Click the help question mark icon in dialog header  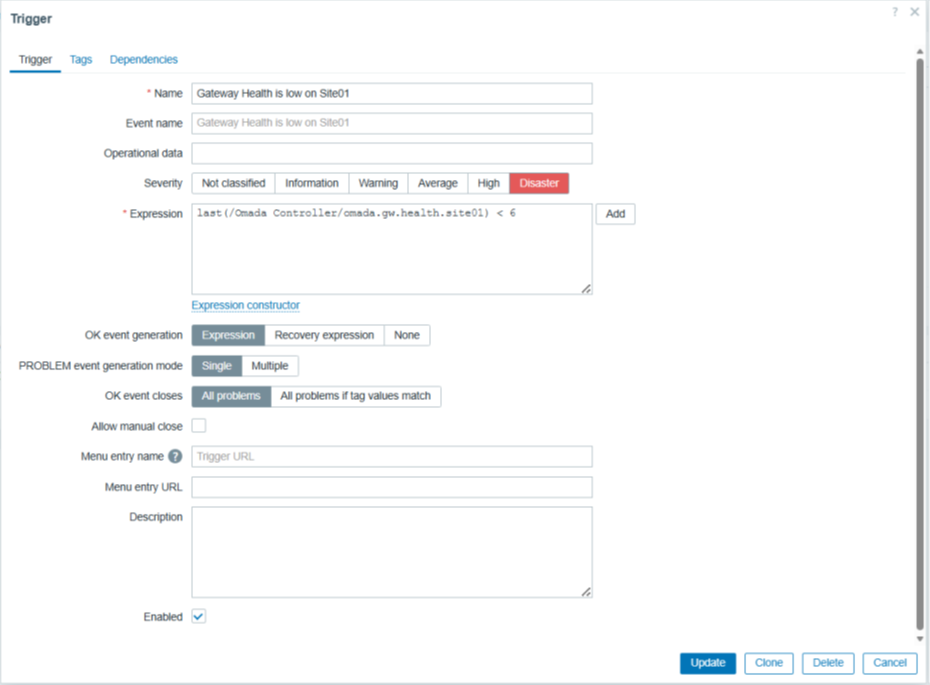click(895, 12)
